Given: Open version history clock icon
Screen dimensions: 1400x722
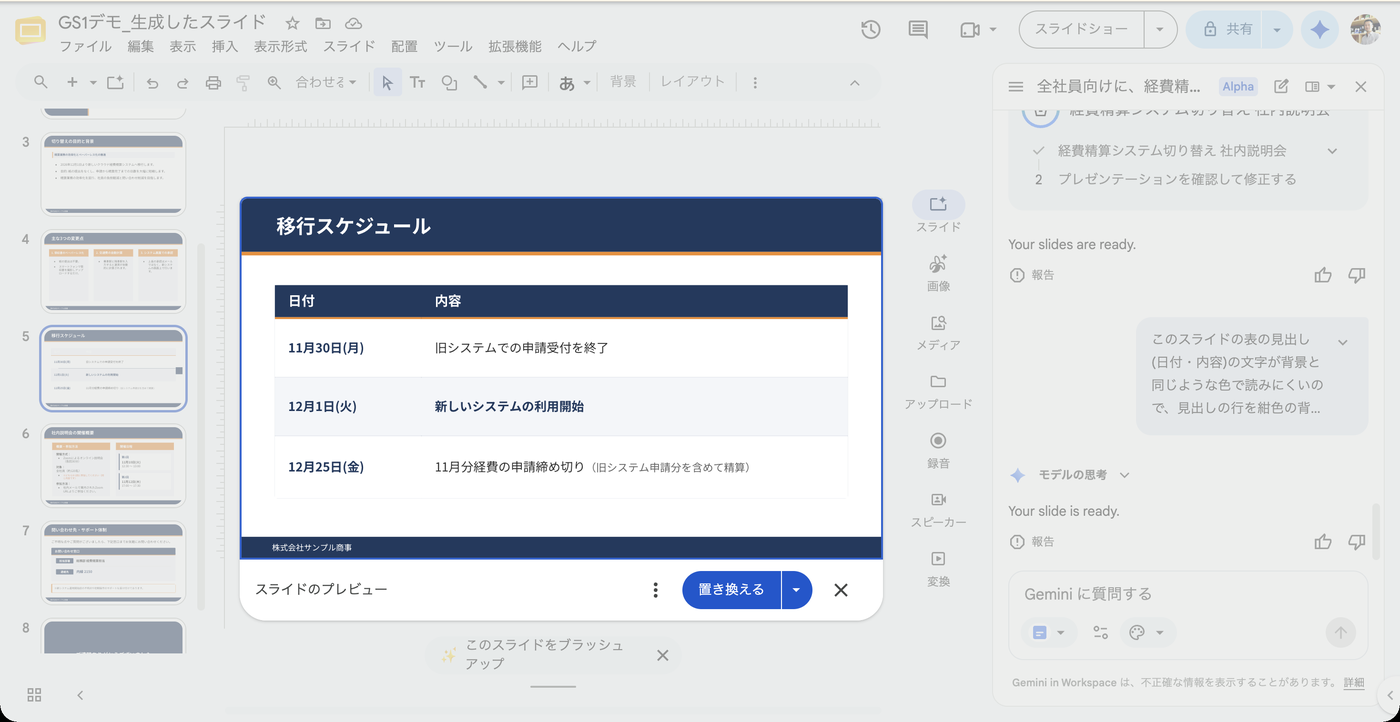Looking at the screenshot, I should click(870, 30).
